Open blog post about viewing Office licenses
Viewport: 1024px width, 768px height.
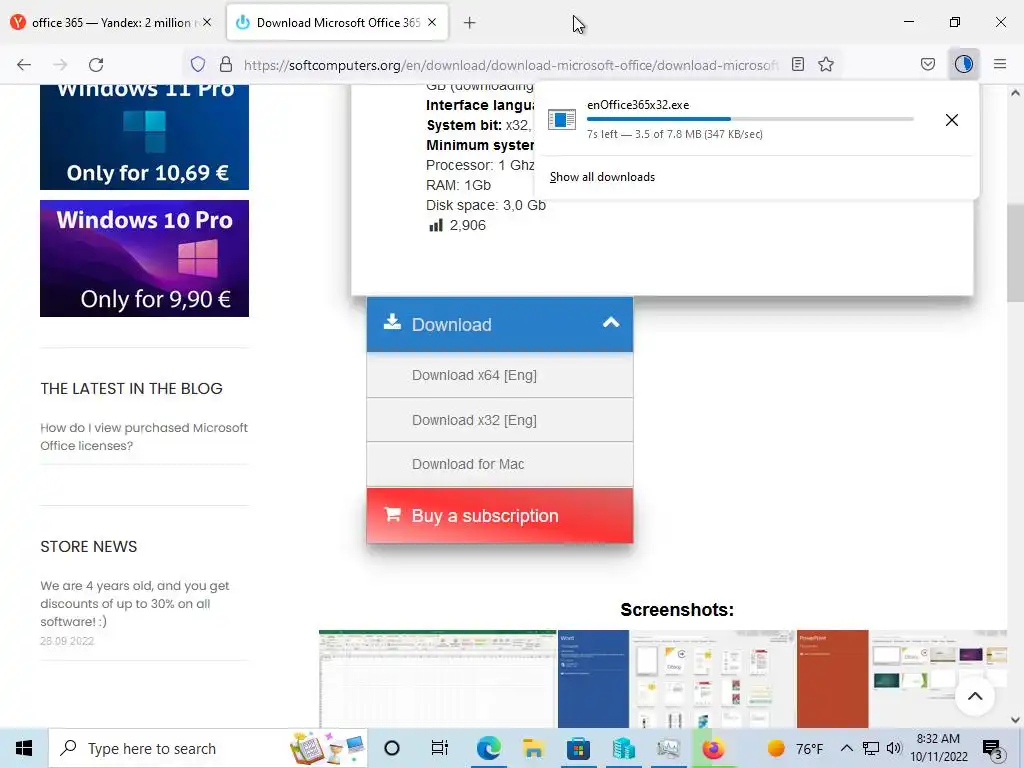[144, 437]
